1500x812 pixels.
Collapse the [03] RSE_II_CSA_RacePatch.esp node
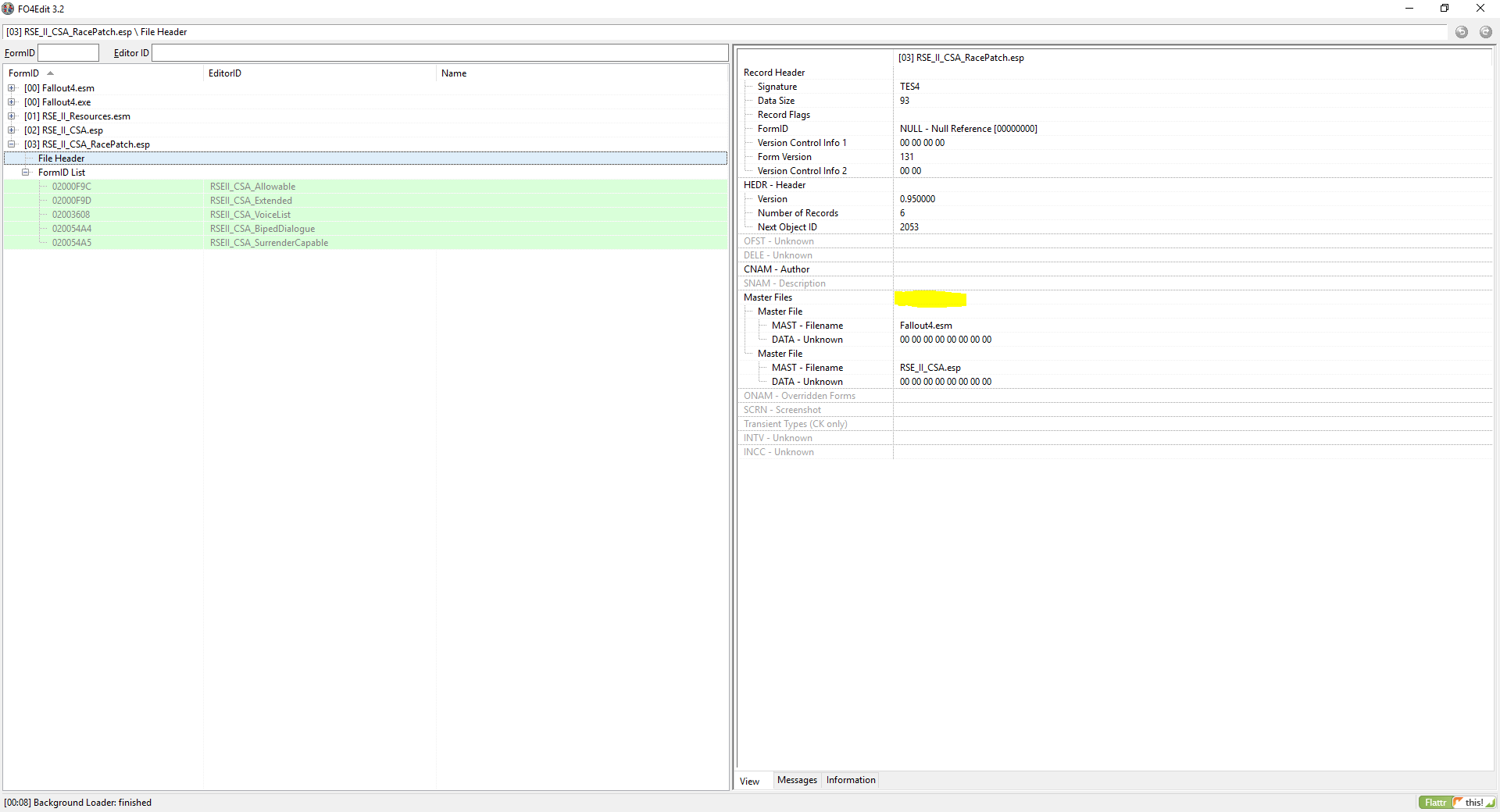pos(12,144)
